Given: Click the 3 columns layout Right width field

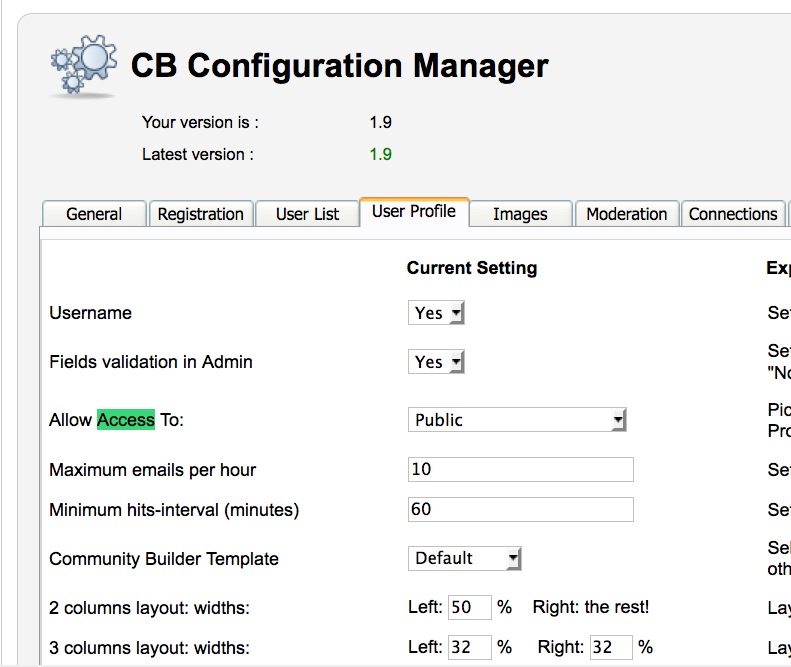Looking at the screenshot, I should coord(611,647).
